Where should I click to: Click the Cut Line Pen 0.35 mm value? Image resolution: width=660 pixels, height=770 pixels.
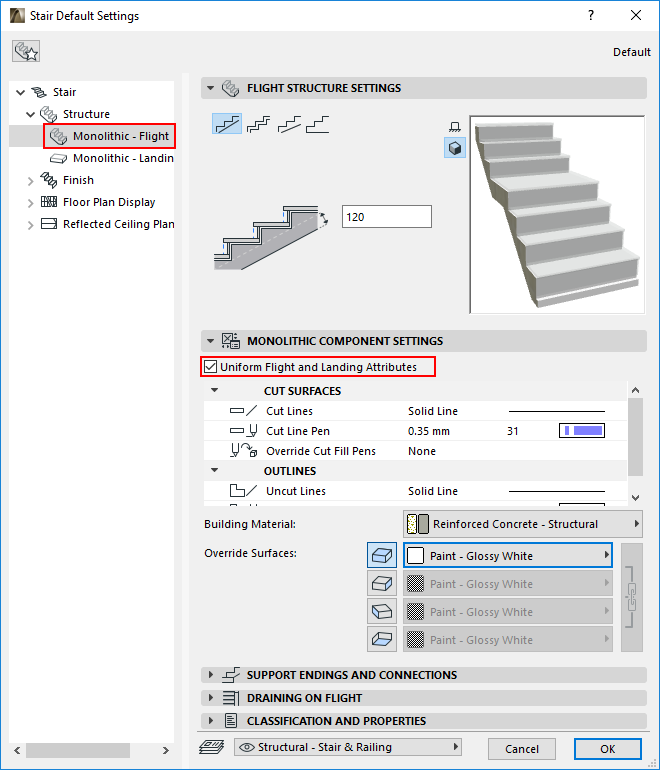[429, 431]
